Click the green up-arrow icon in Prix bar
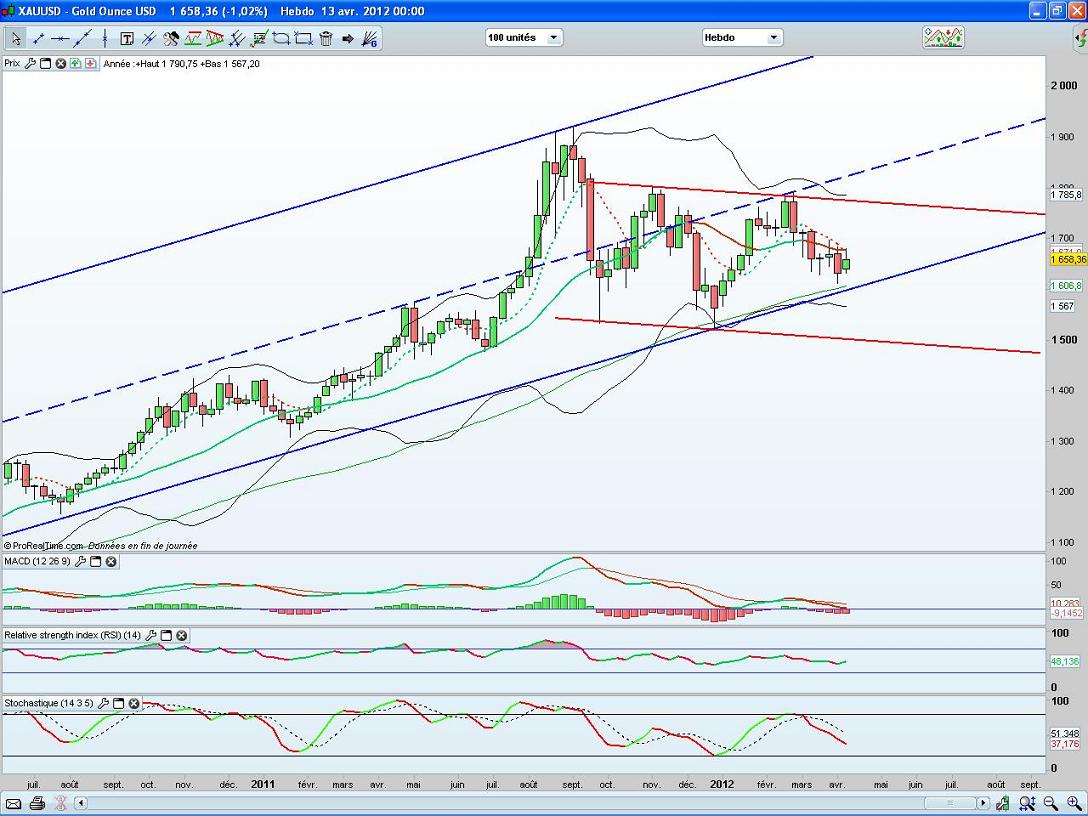Screen dimensions: 1088x816 76,63
